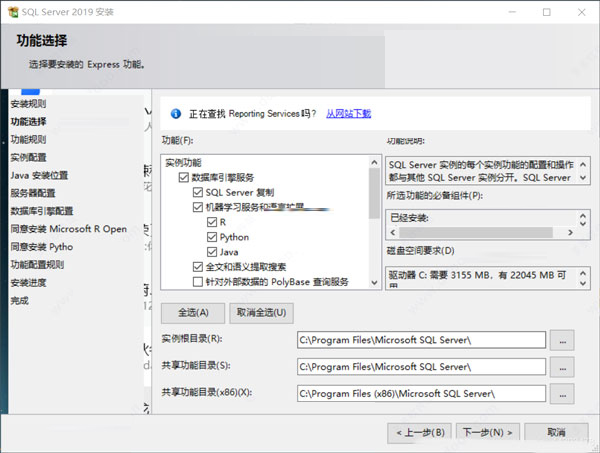Viewport: 600px width, 453px height.
Task: Click the blue information icon
Action: pos(176,114)
